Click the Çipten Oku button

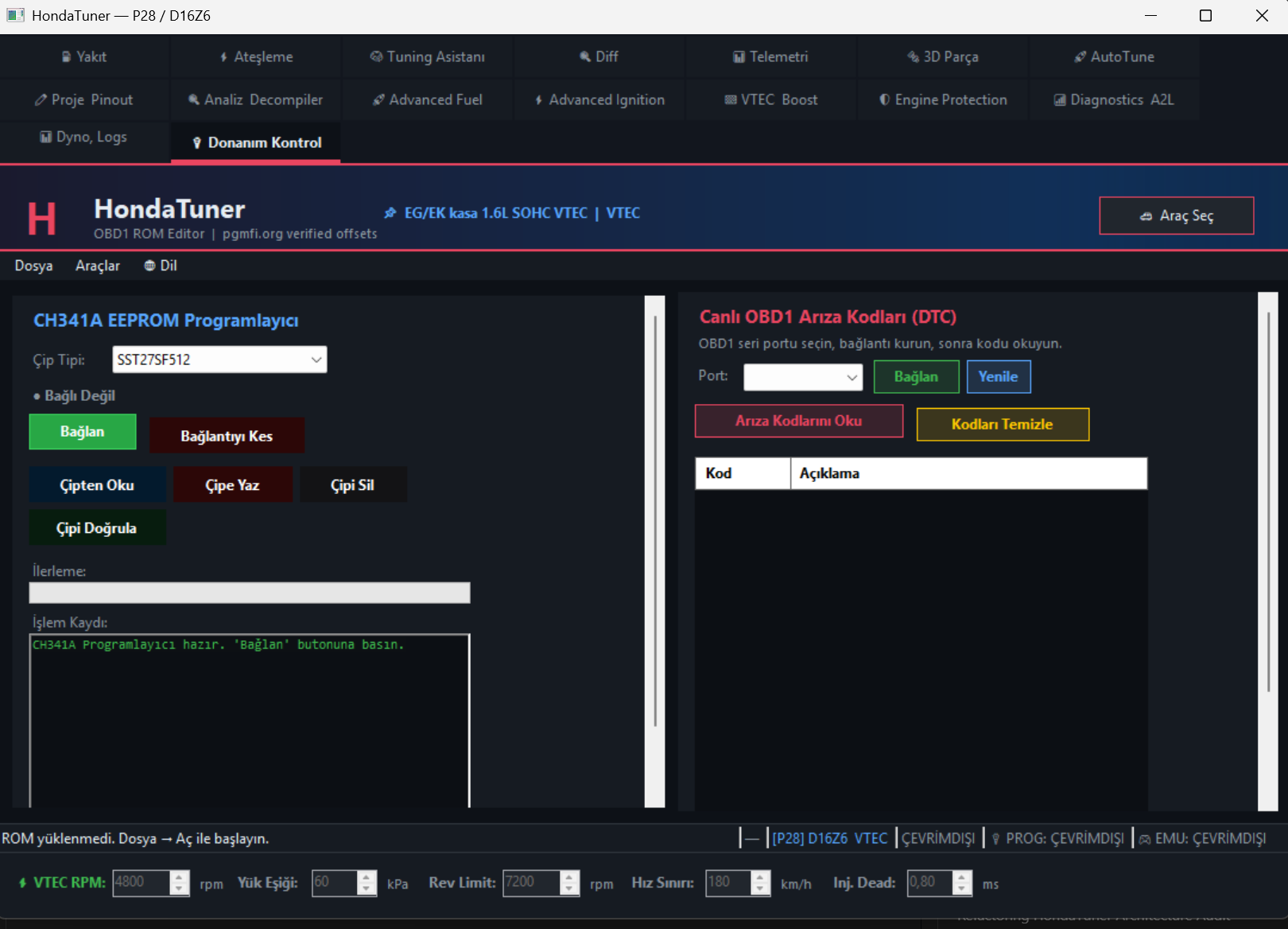pyautogui.click(x=97, y=485)
